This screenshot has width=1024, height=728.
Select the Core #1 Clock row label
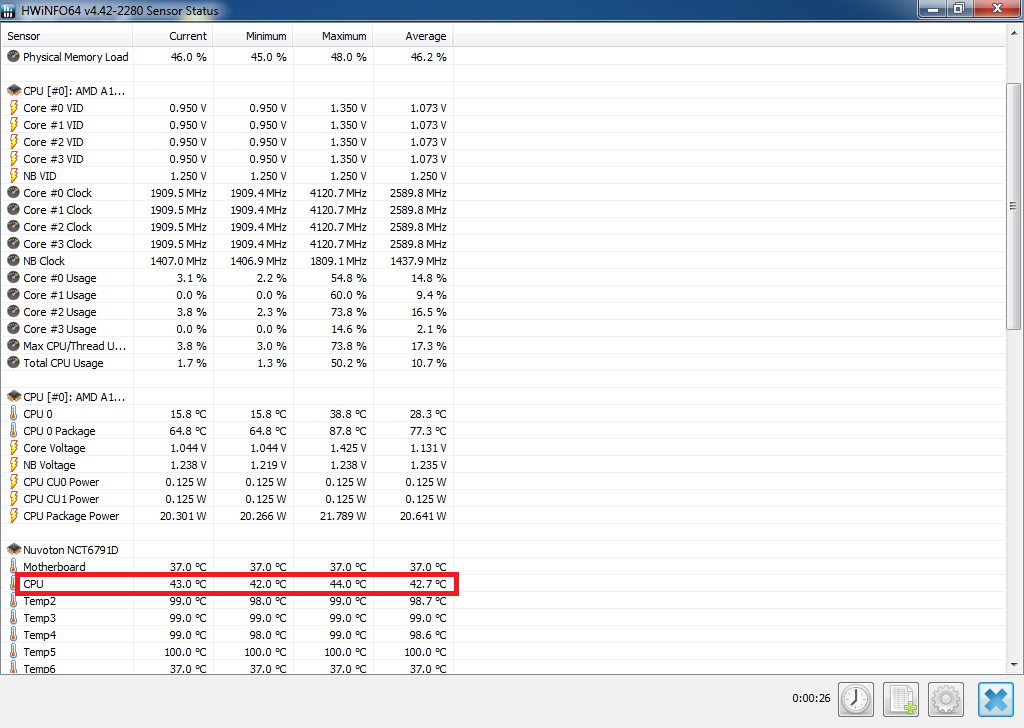57,210
